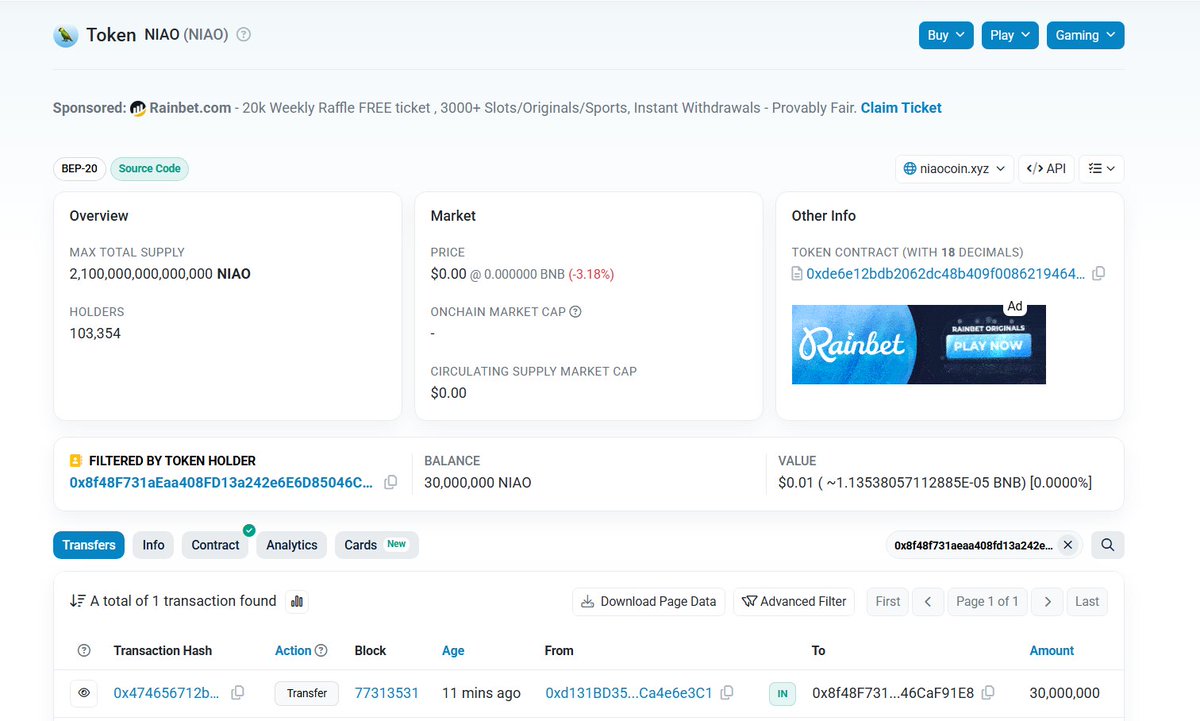Open the Play dropdown

click(x=1010, y=35)
